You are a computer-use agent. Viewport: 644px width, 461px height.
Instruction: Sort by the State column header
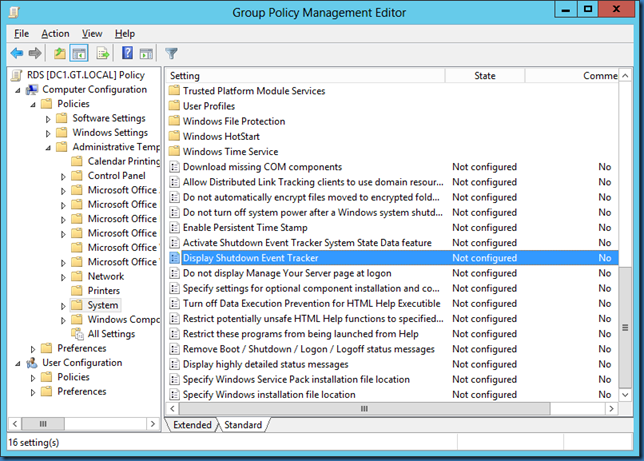coord(485,76)
